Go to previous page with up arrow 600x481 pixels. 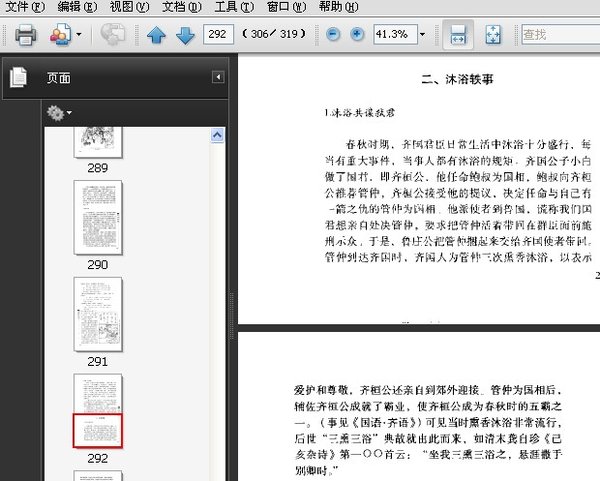pos(156,35)
